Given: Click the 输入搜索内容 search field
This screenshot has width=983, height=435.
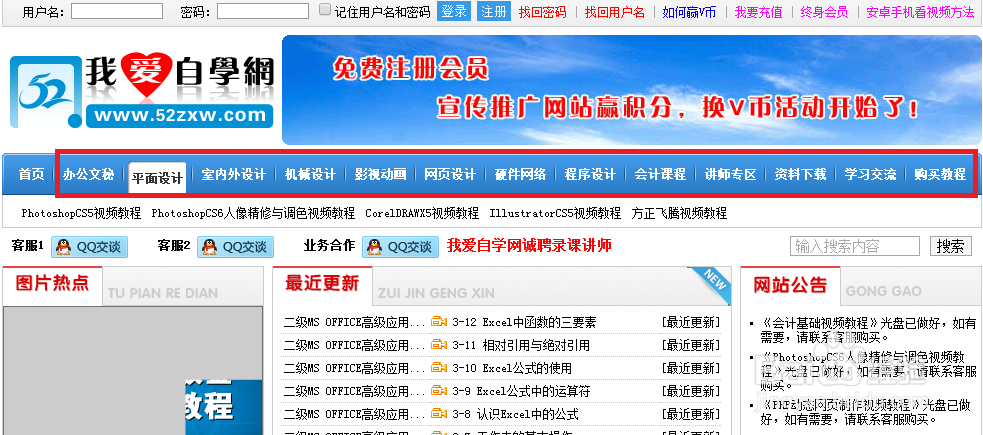Looking at the screenshot, I should tap(854, 246).
